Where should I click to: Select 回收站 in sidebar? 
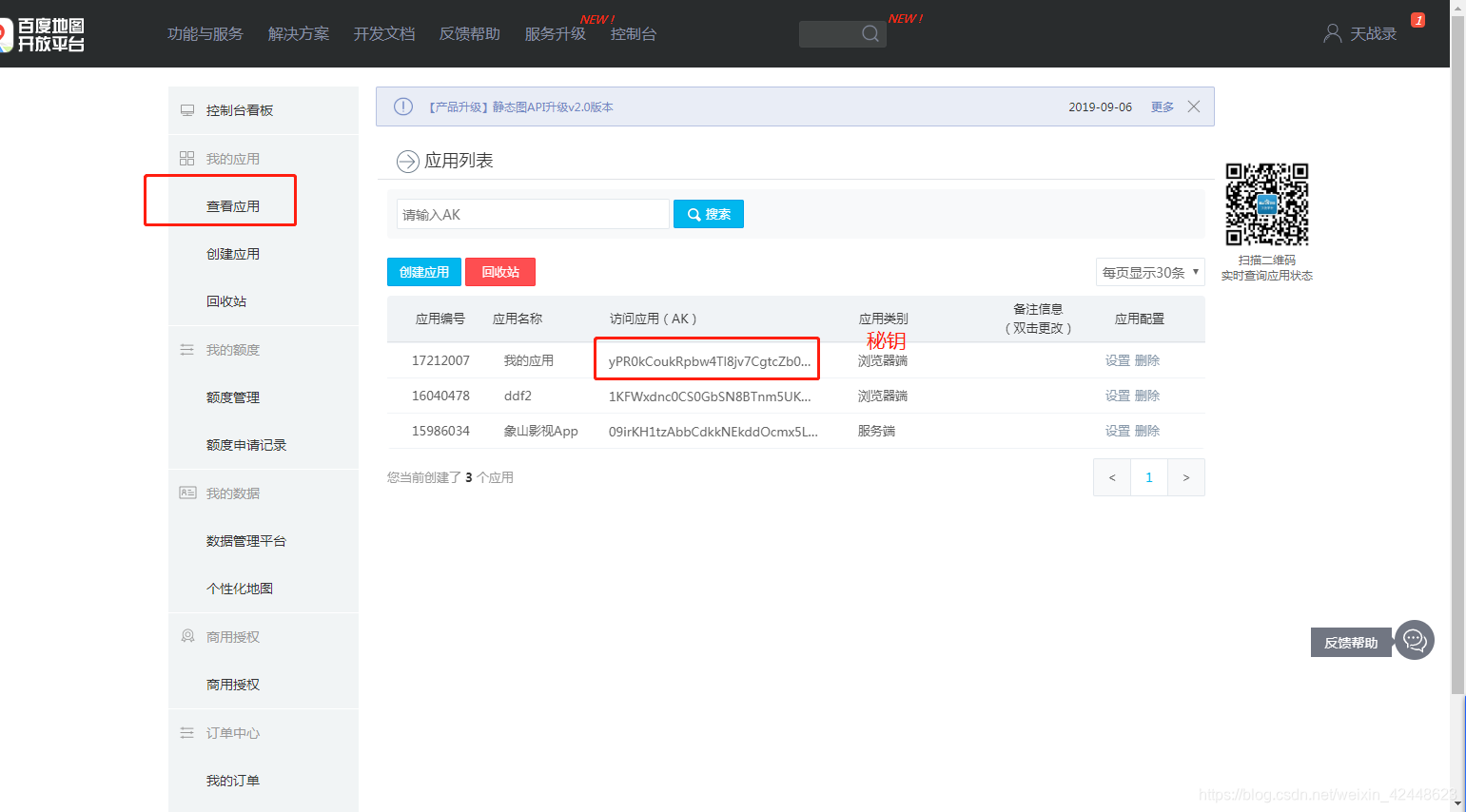pyautogui.click(x=226, y=301)
